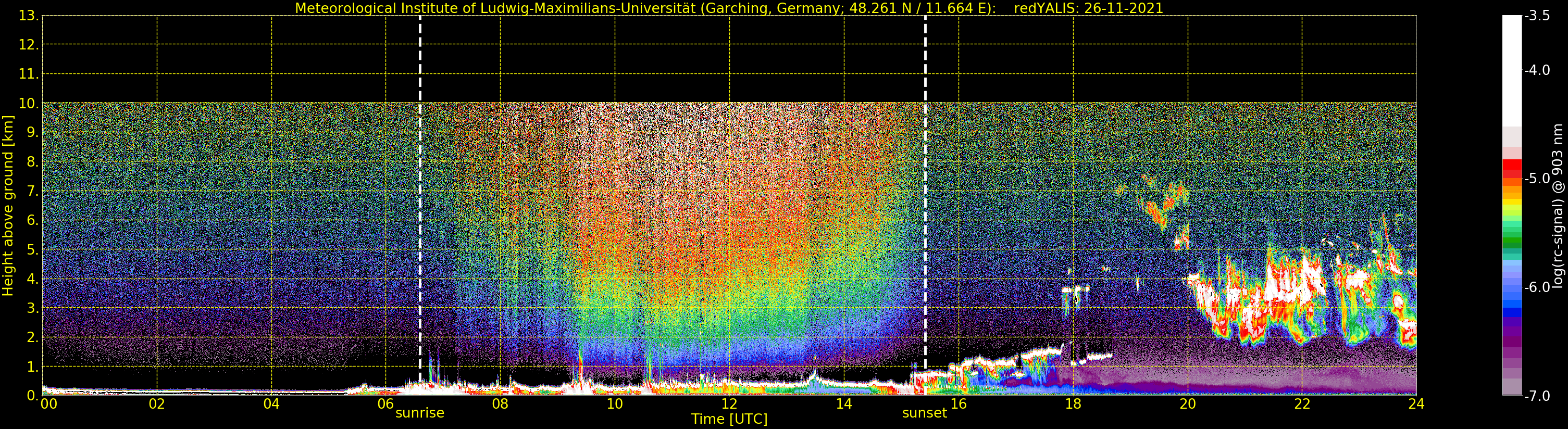Click the 'Height above ground [km]' axis label

point(8,206)
